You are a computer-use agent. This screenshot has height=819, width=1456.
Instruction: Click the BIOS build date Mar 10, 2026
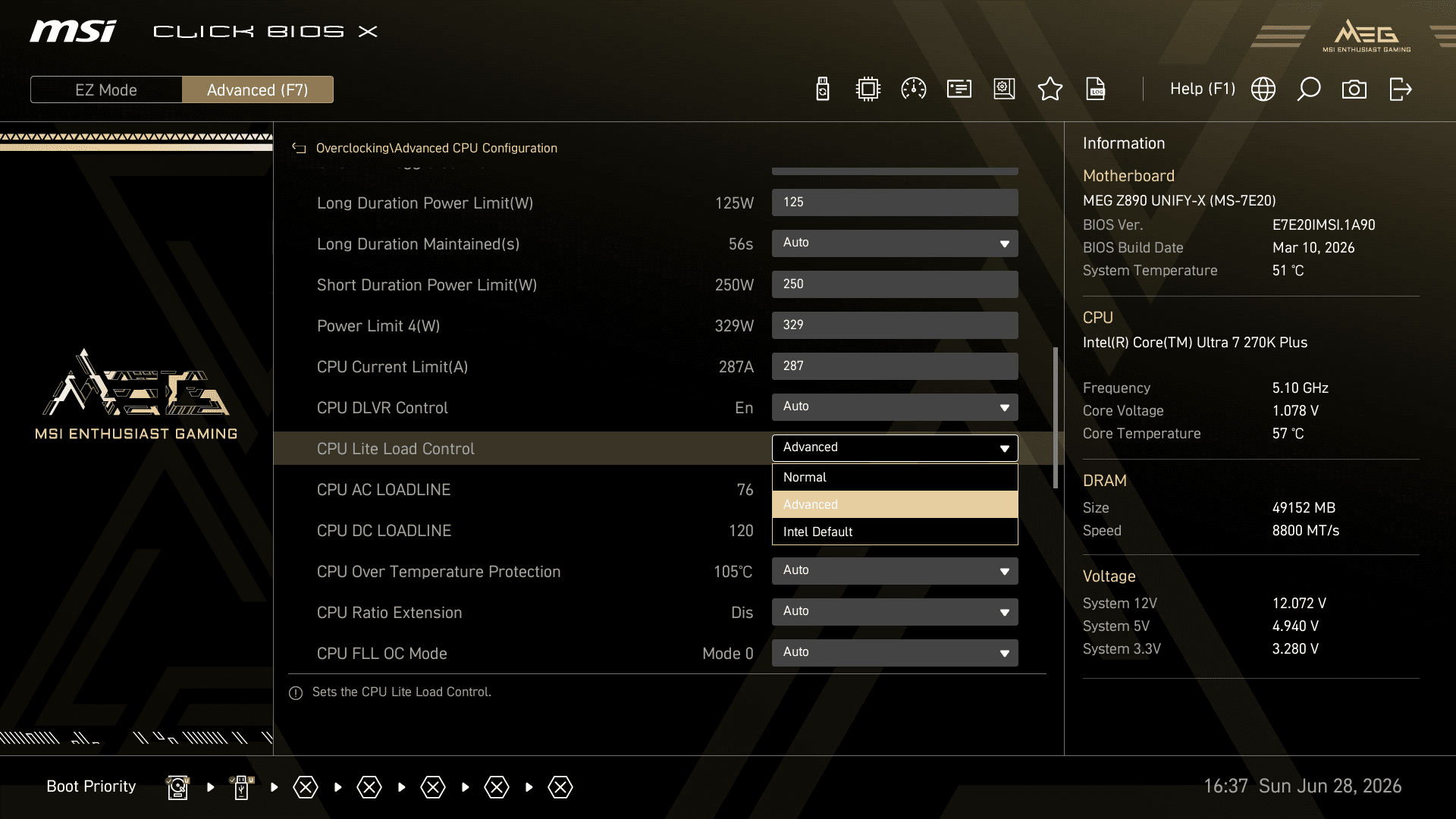[x=1313, y=248]
